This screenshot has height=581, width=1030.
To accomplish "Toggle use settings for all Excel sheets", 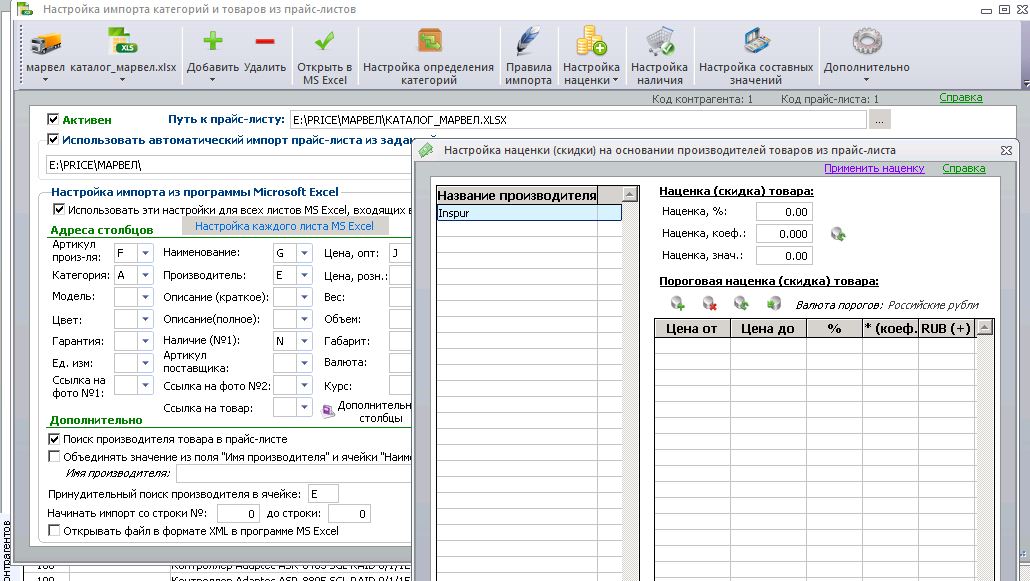I will click(x=59, y=210).
